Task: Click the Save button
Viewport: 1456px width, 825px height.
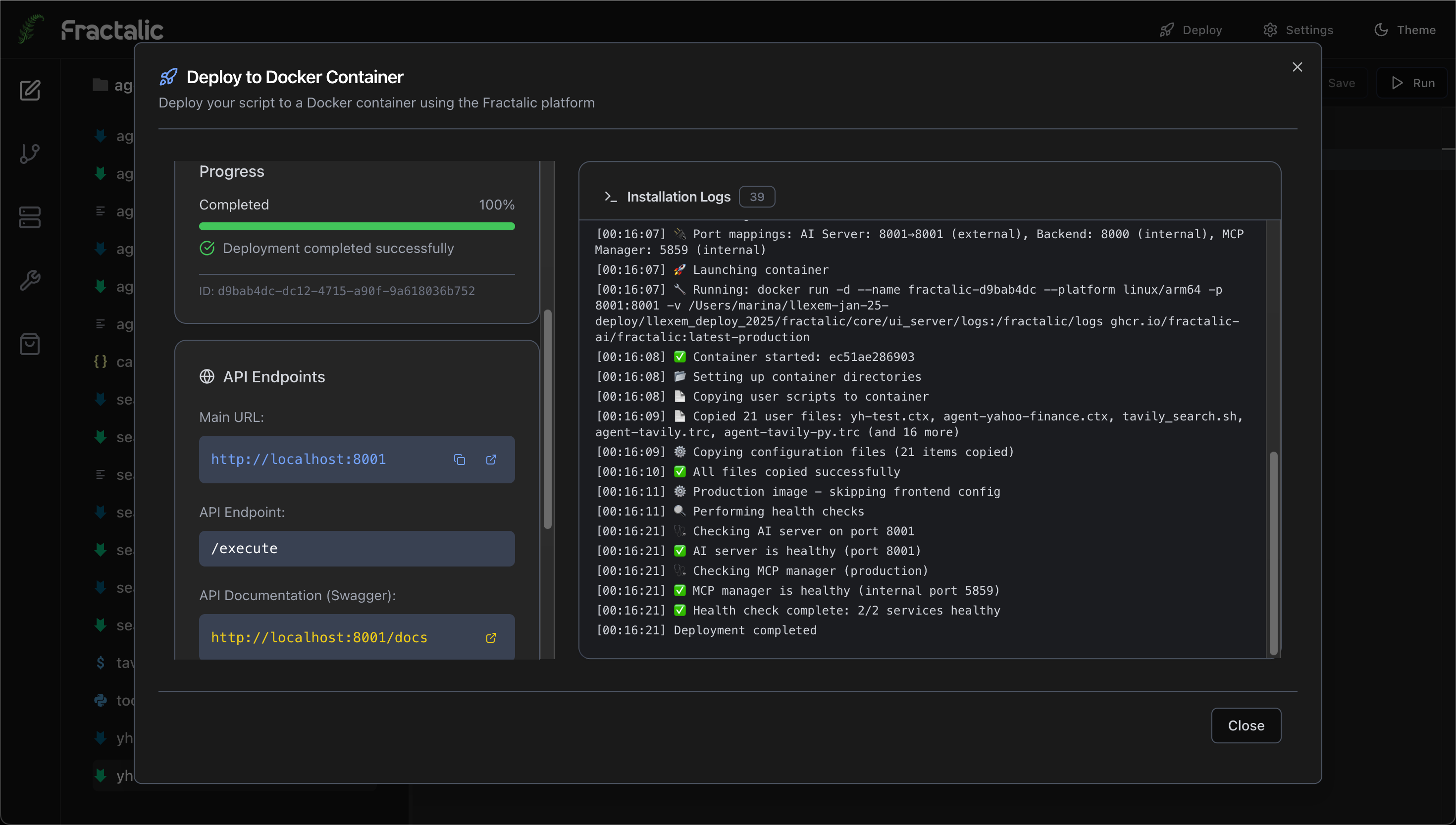Action: [x=1342, y=83]
